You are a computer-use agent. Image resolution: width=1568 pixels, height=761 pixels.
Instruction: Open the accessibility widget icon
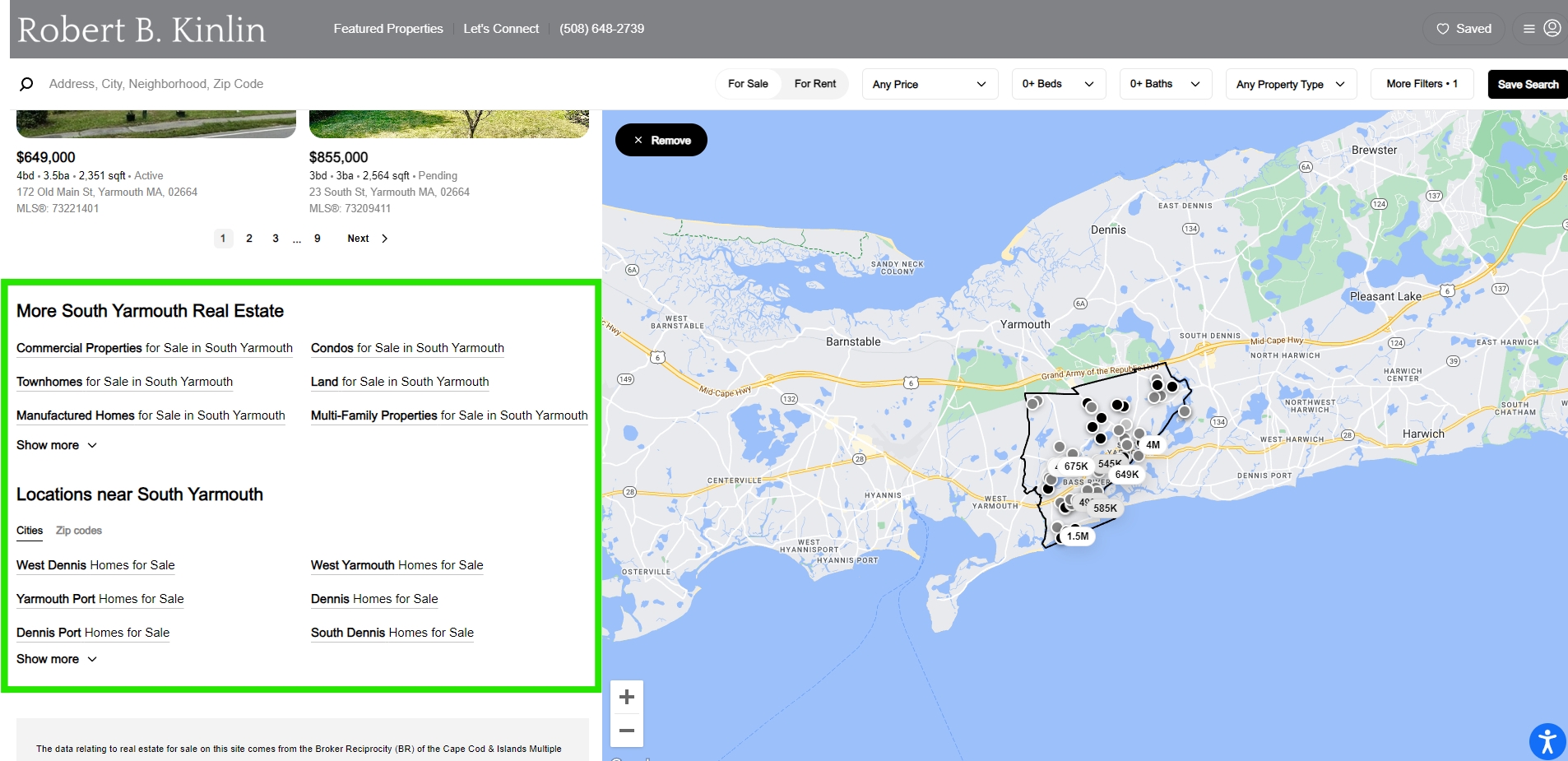(x=1547, y=741)
